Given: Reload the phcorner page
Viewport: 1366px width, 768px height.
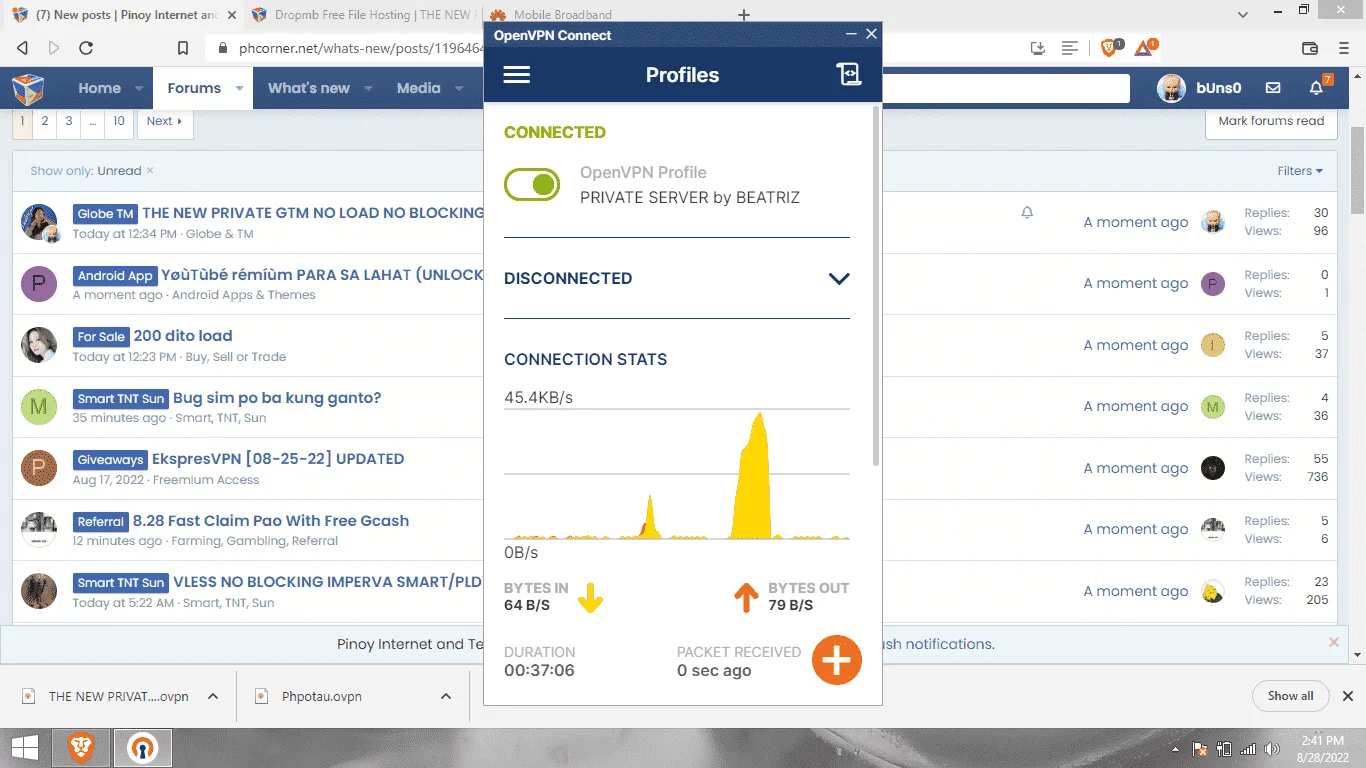Looking at the screenshot, I should click(x=86, y=48).
